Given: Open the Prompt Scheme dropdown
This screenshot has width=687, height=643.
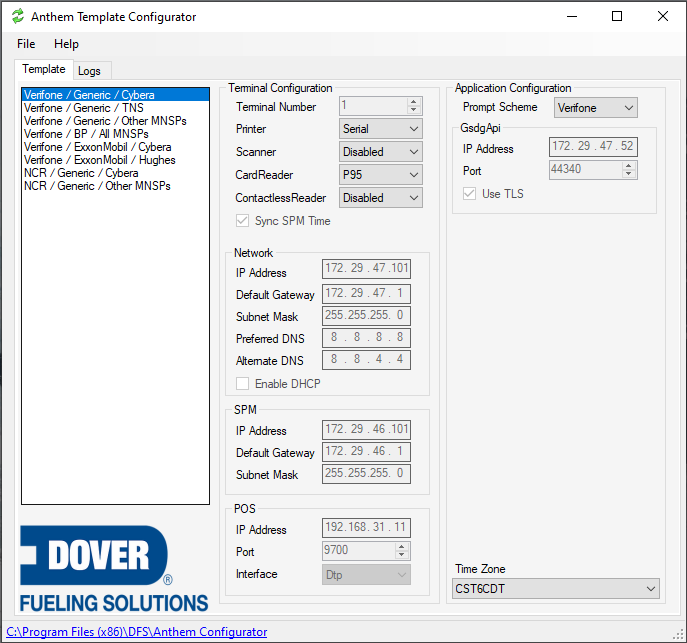Looking at the screenshot, I should (595, 108).
